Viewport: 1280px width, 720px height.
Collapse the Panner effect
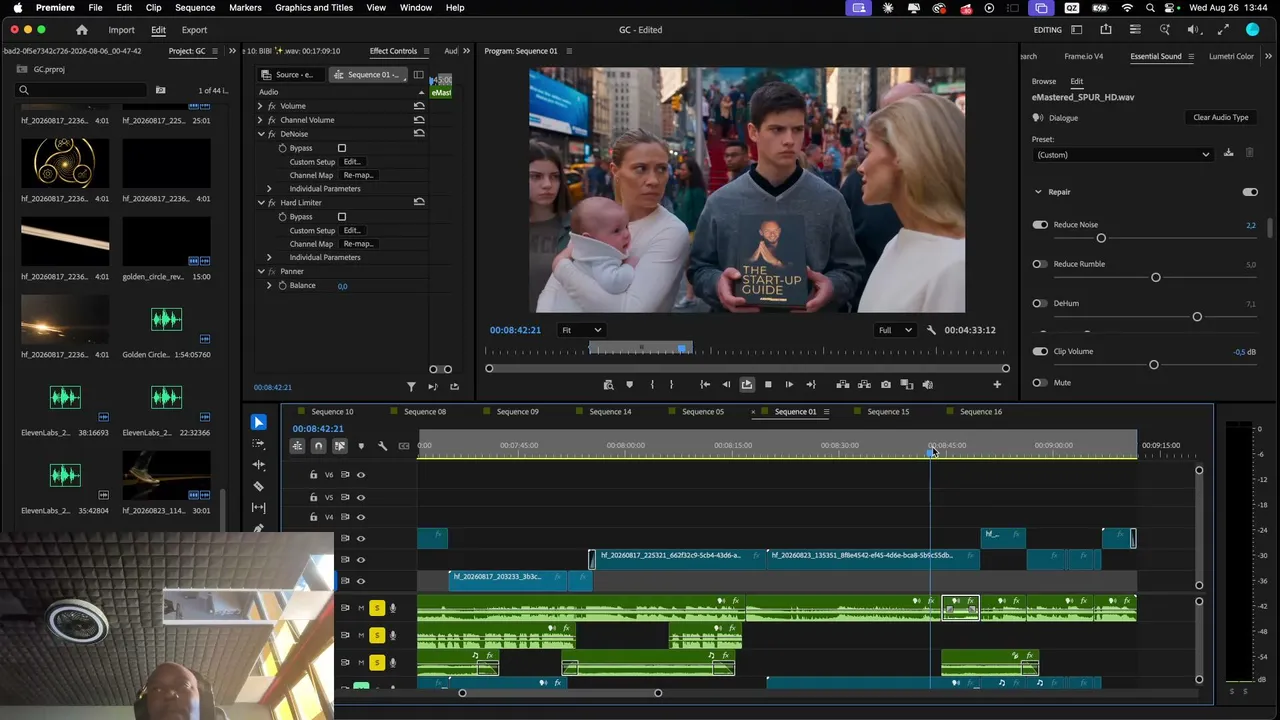tap(261, 272)
